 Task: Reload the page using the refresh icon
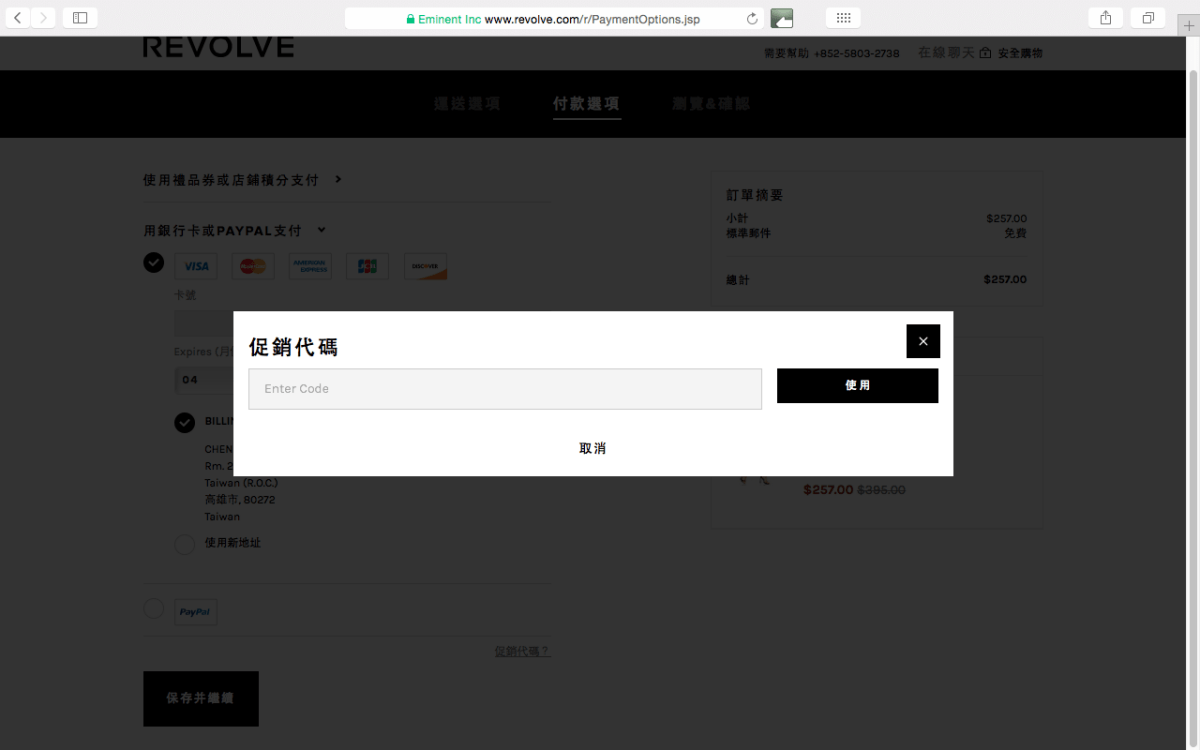click(x=752, y=19)
